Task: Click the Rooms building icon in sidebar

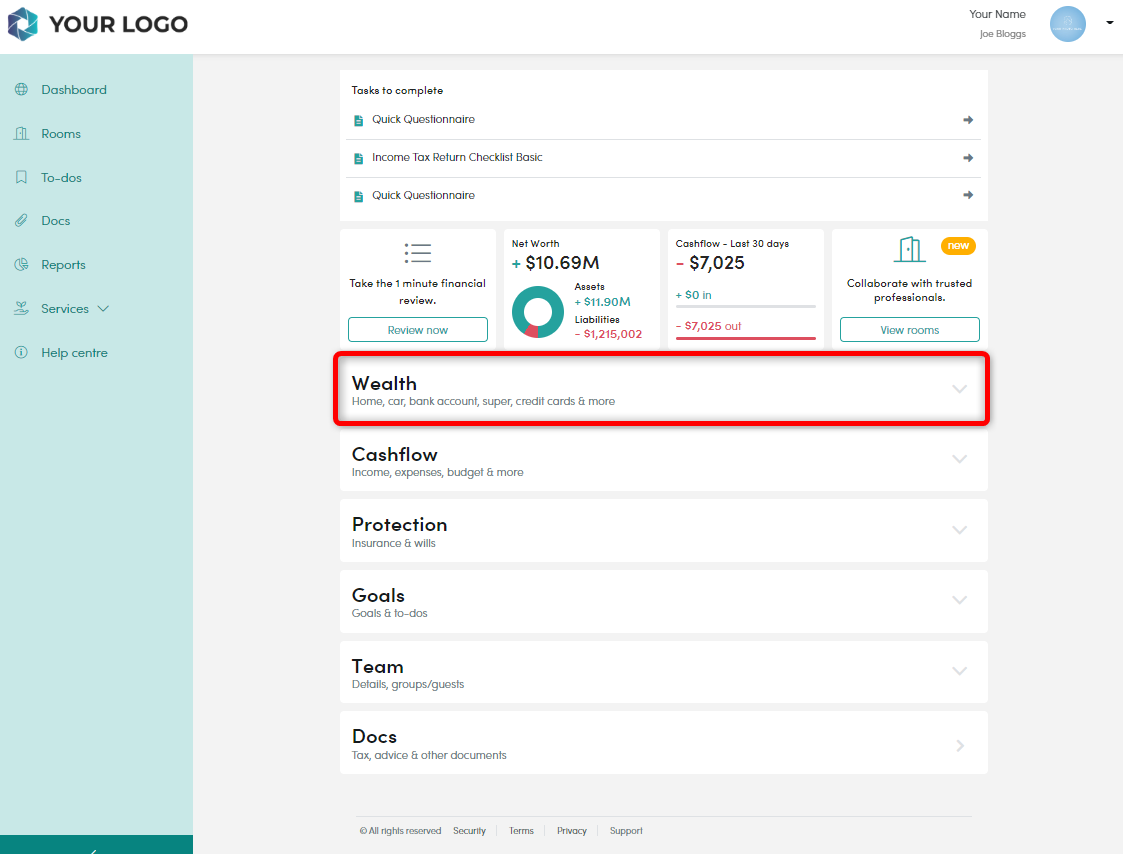Action: [x=21, y=134]
